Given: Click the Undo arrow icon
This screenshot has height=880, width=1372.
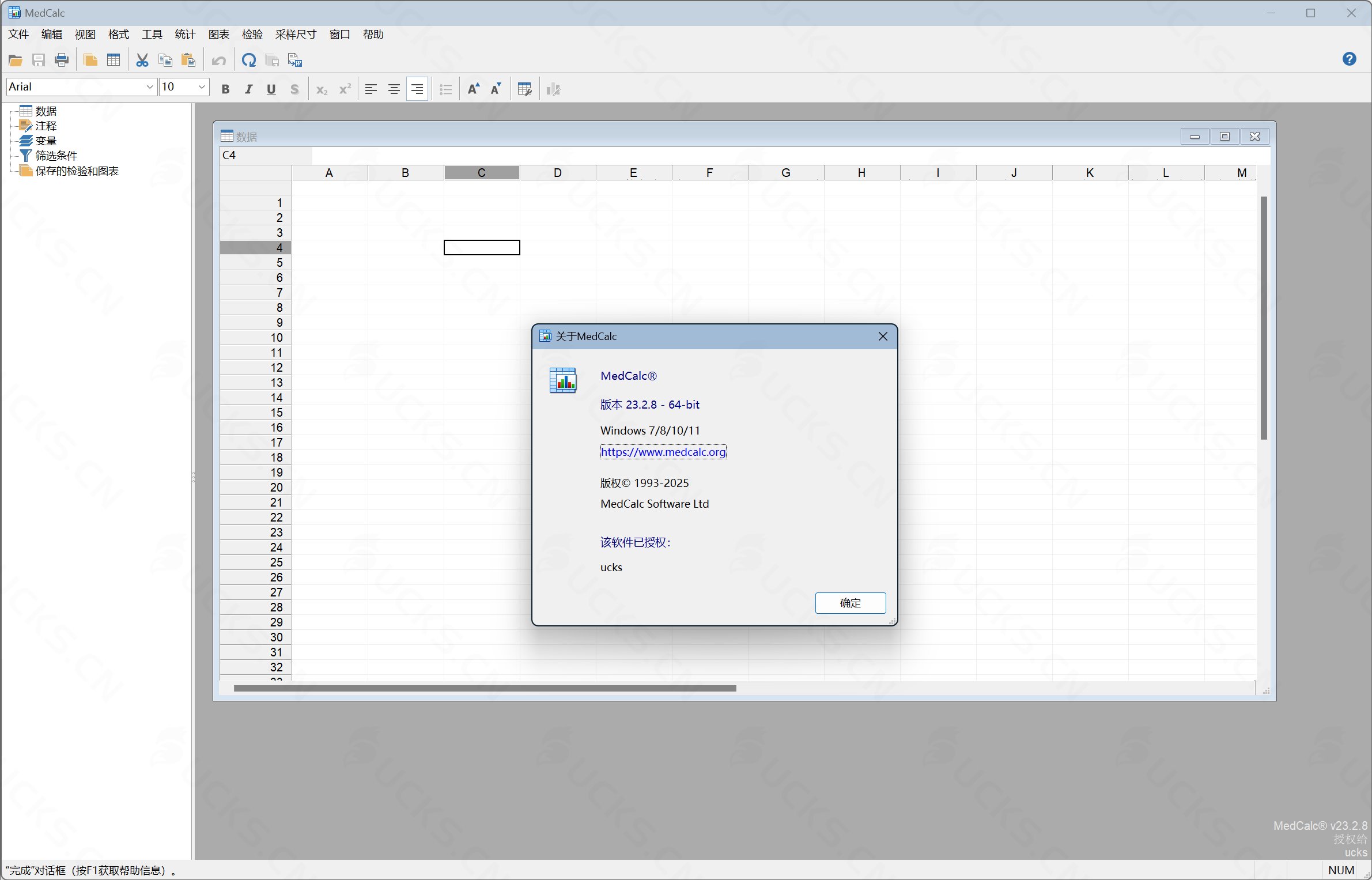Looking at the screenshot, I should [218, 60].
